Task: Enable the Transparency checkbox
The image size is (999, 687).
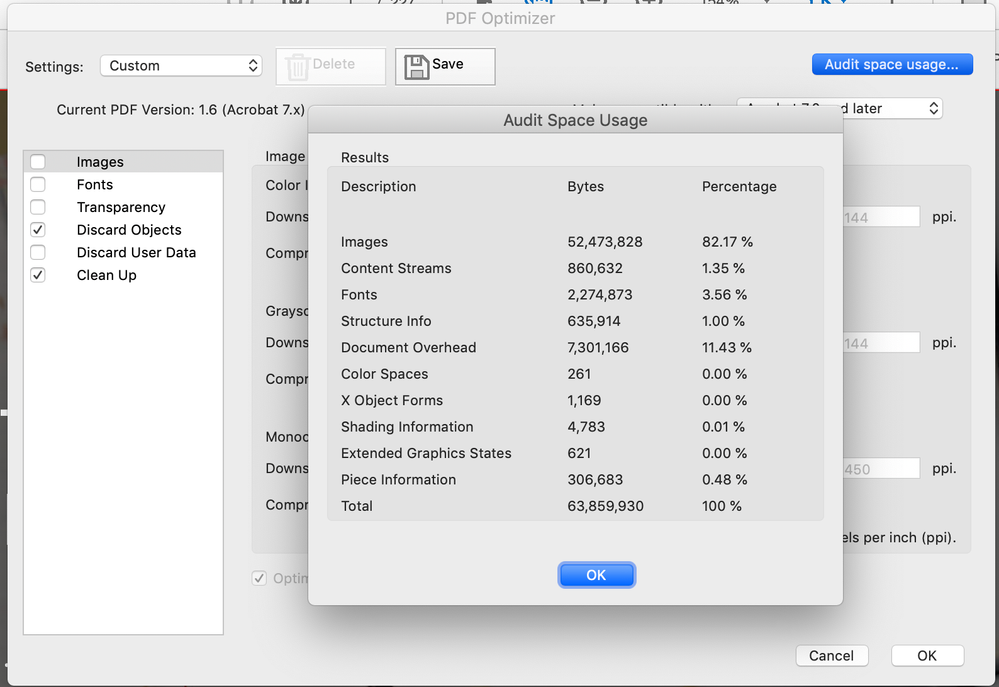Action: pyautogui.click(x=38, y=207)
